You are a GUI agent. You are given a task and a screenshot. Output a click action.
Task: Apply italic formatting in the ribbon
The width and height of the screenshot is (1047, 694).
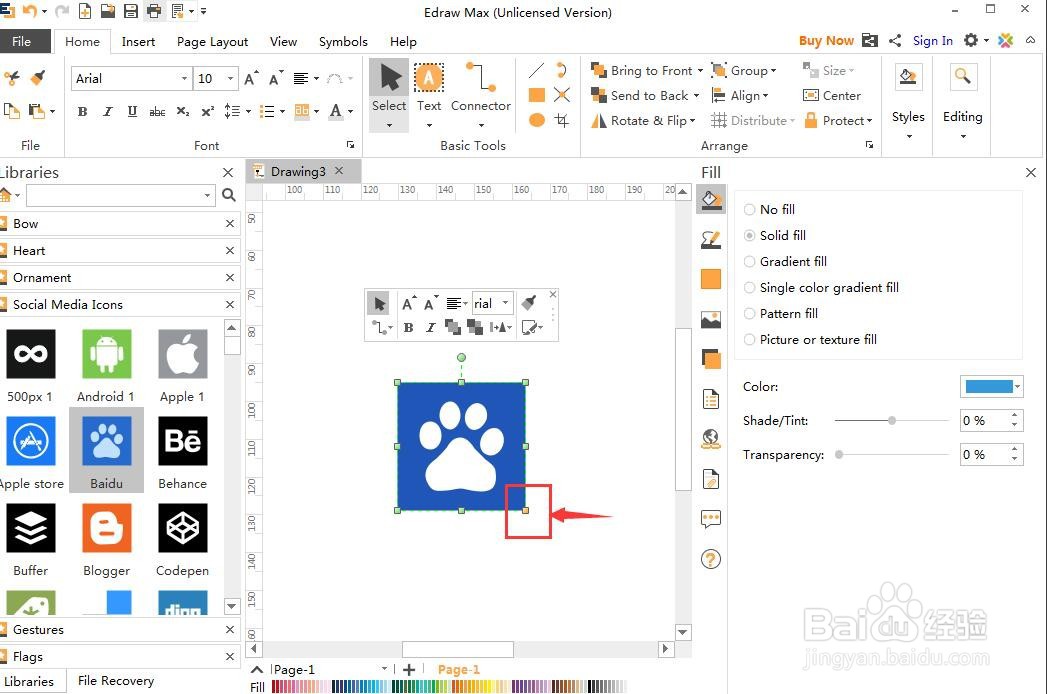108,112
